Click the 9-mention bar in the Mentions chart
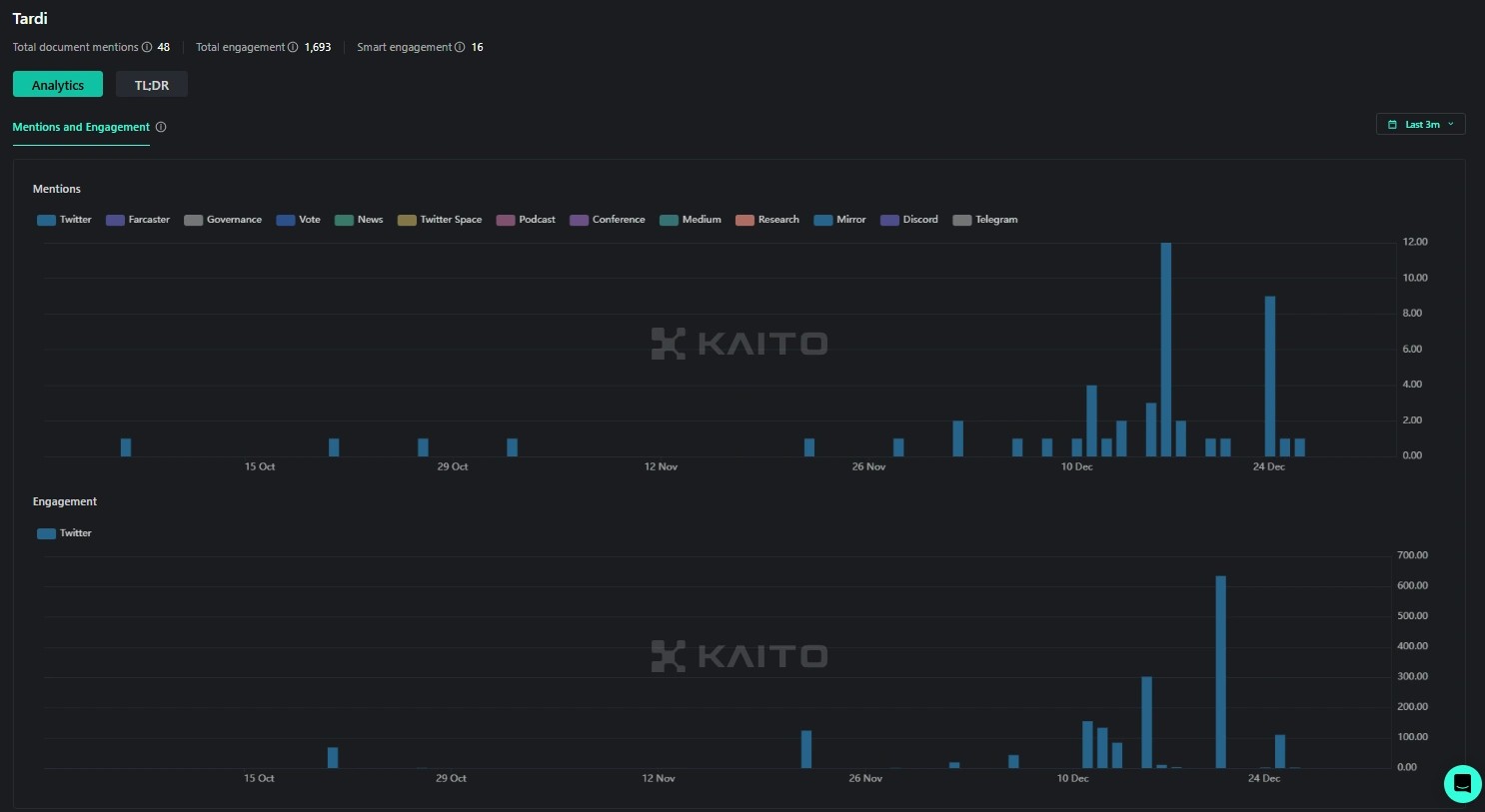 [x=1270, y=376]
